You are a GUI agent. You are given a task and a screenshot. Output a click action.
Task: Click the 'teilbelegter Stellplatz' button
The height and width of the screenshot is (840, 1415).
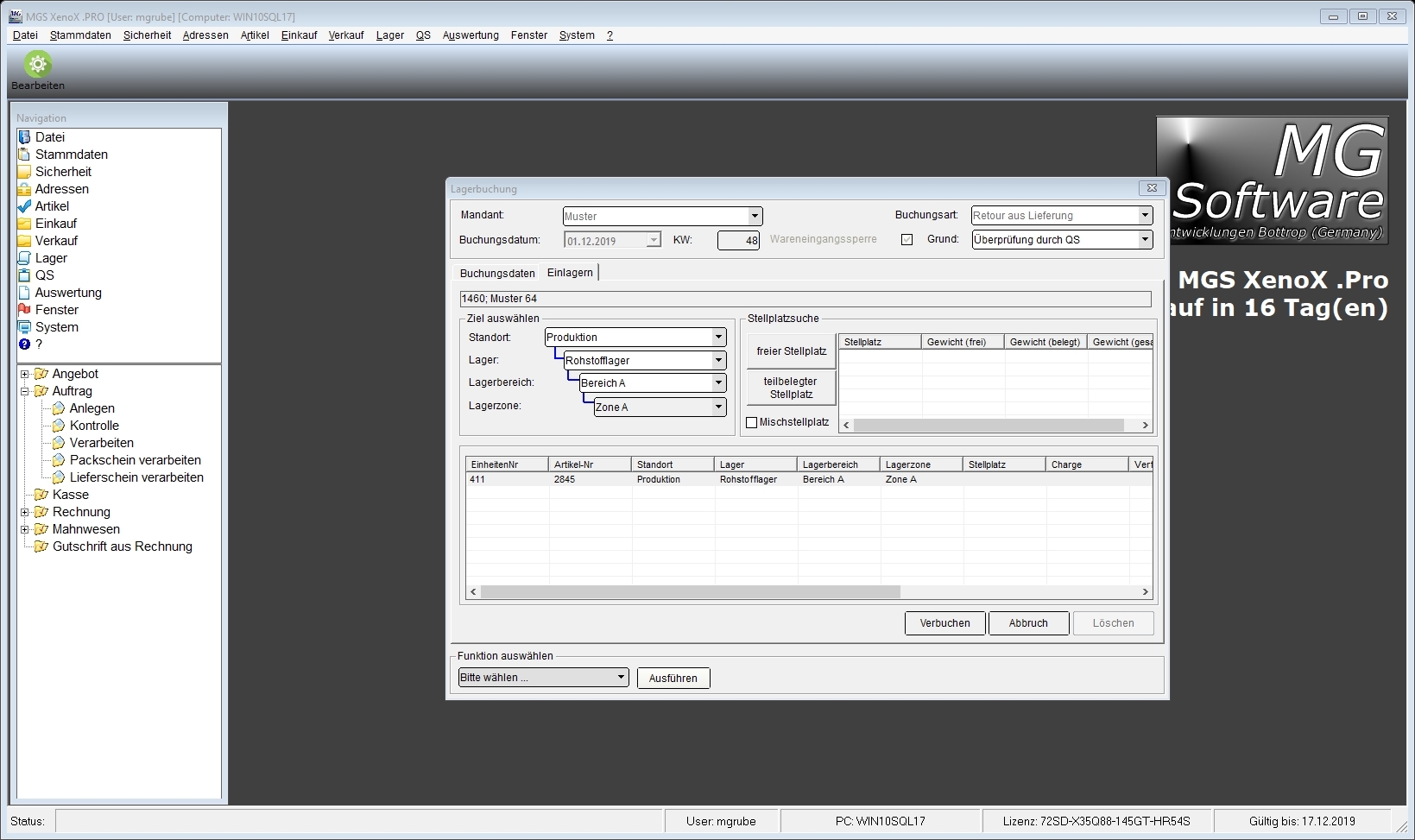click(792, 388)
